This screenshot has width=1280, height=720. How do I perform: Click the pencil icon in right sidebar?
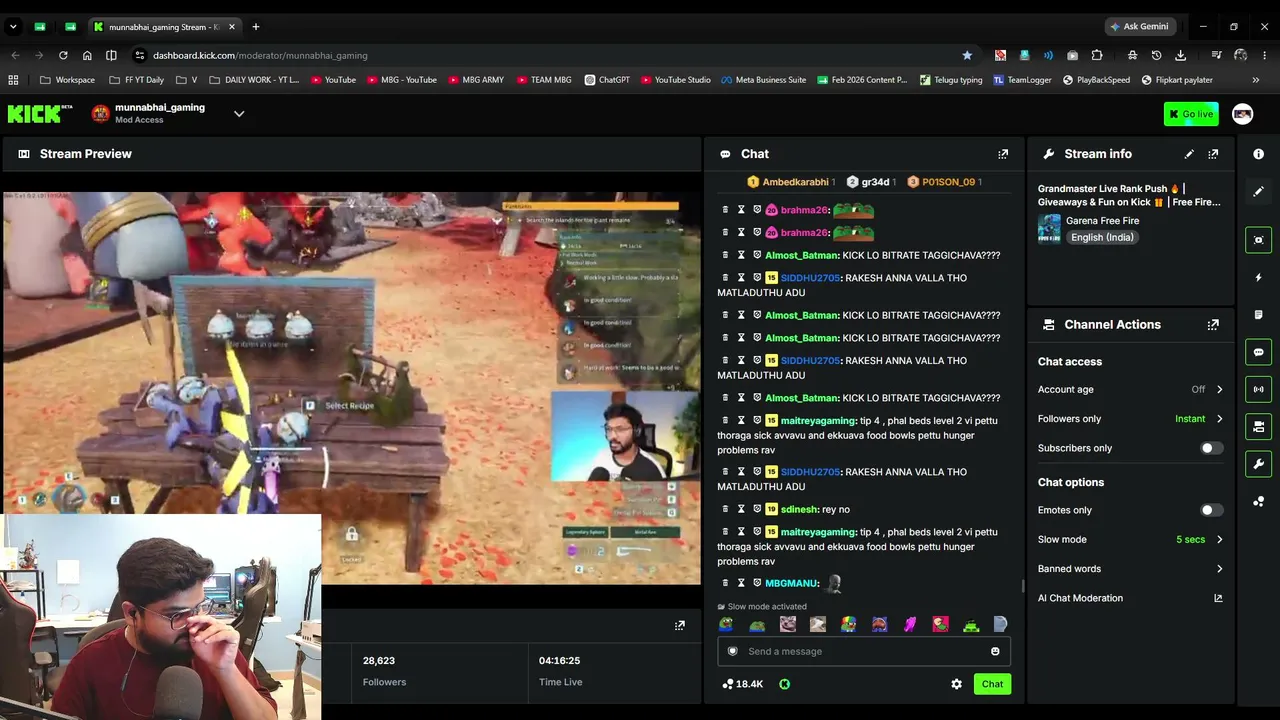point(1259,191)
